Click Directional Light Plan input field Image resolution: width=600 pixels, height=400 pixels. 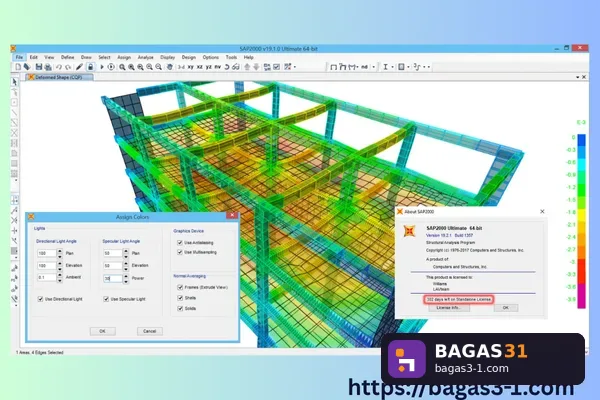tap(47, 253)
